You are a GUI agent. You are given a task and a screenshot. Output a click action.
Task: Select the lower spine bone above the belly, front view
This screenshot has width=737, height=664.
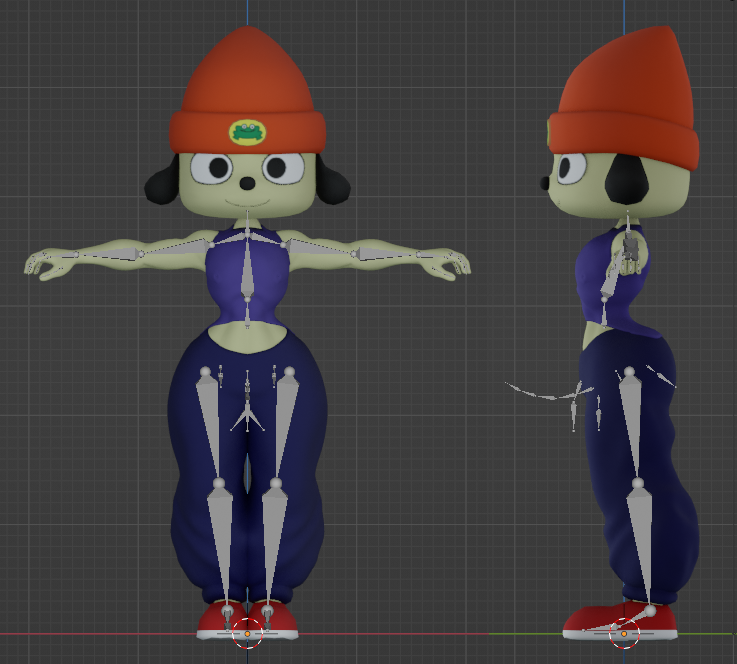[x=247, y=313]
